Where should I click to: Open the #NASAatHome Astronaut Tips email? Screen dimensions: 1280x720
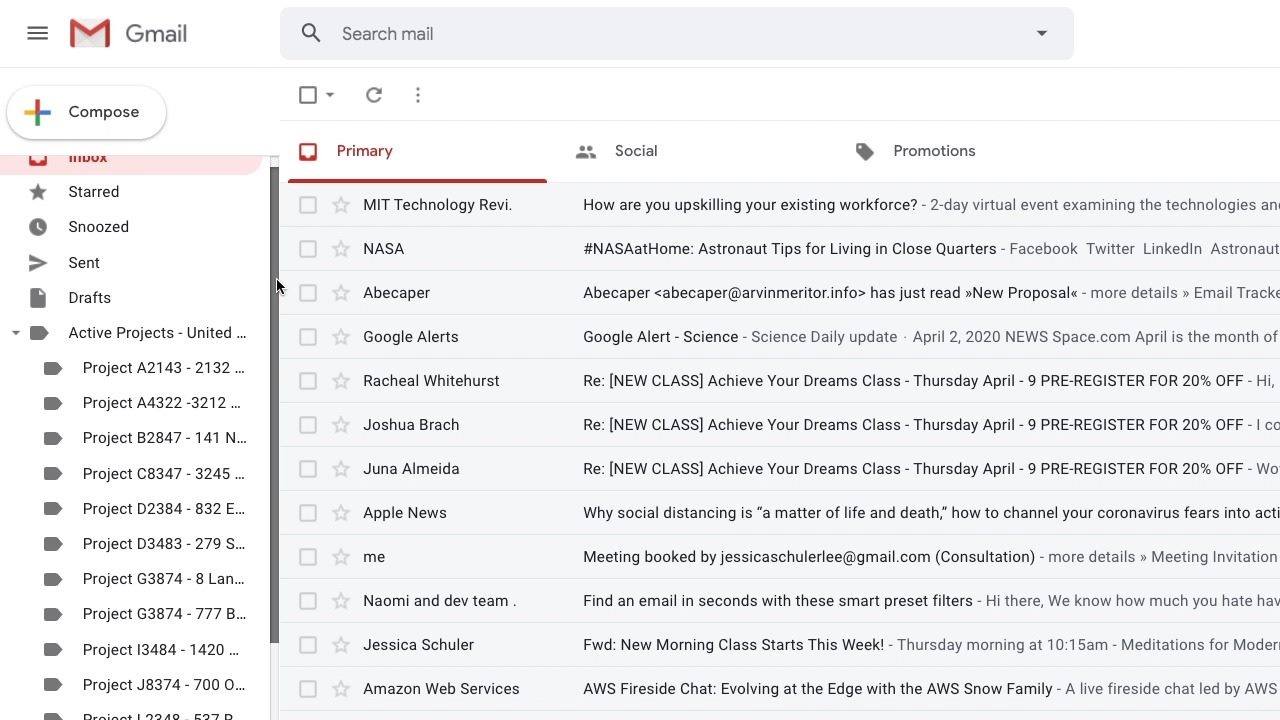pyautogui.click(x=780, y=249)
